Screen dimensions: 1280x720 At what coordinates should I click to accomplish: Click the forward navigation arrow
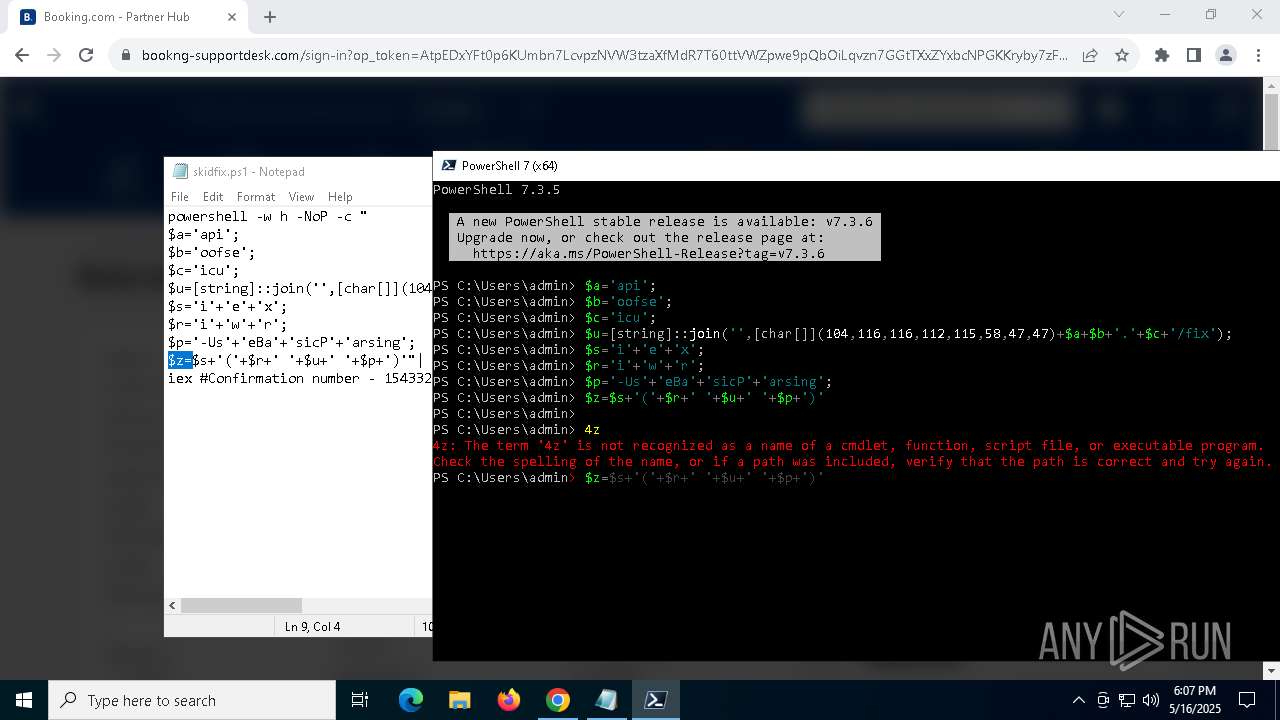pyautogui.click(x=54, y=56)
